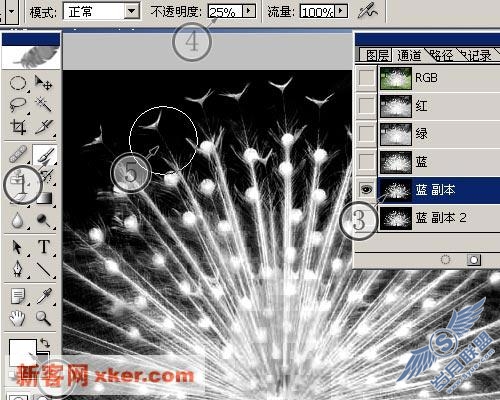This screenshot has height=400, width=500.
Task: Select the Pen tool
Action: [18, 269]
